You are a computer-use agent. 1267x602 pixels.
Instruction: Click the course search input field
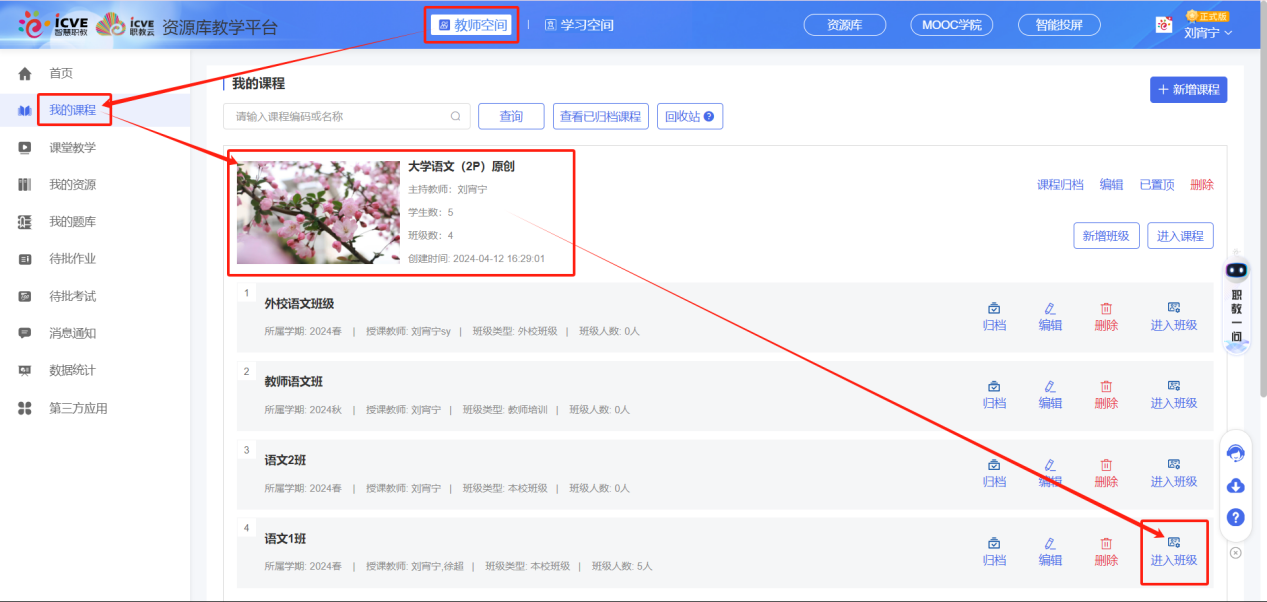click(340, 116)
